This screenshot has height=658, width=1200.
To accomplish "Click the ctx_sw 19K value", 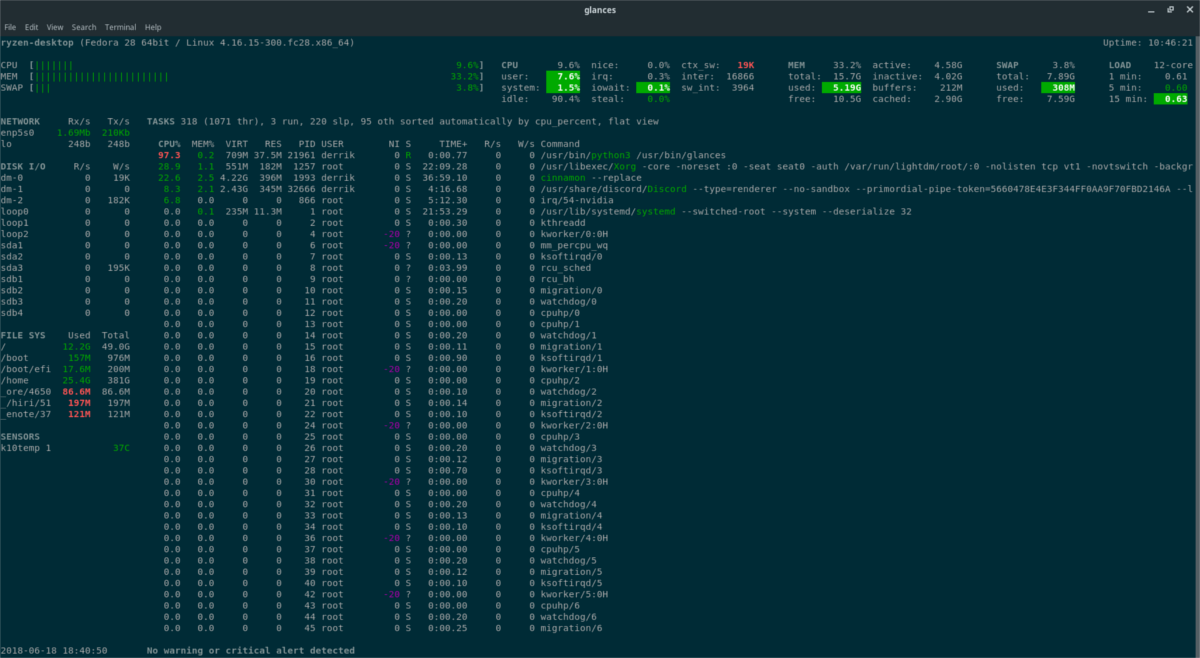I will [x=747, y=64].
